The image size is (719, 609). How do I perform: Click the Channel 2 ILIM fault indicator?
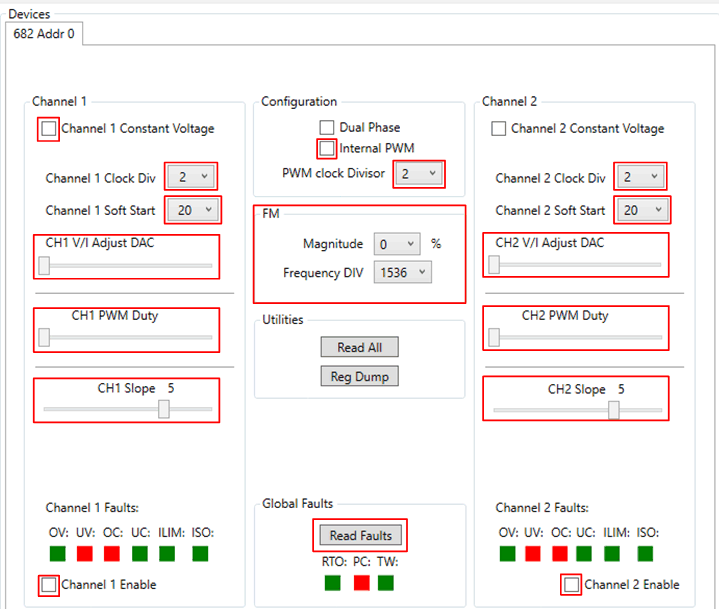coord(612,553)
